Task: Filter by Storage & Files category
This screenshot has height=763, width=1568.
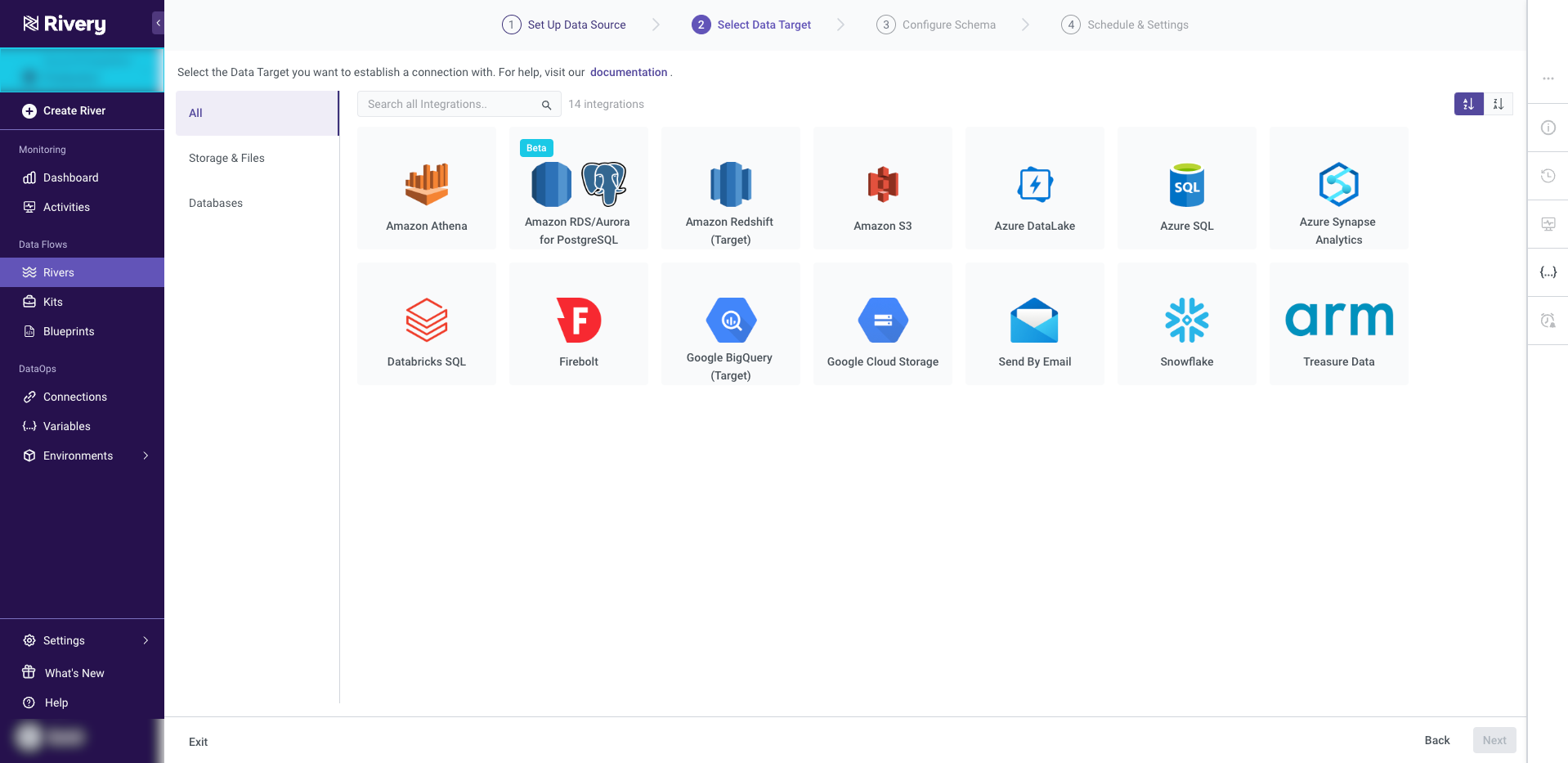Action: coord(257,158)
